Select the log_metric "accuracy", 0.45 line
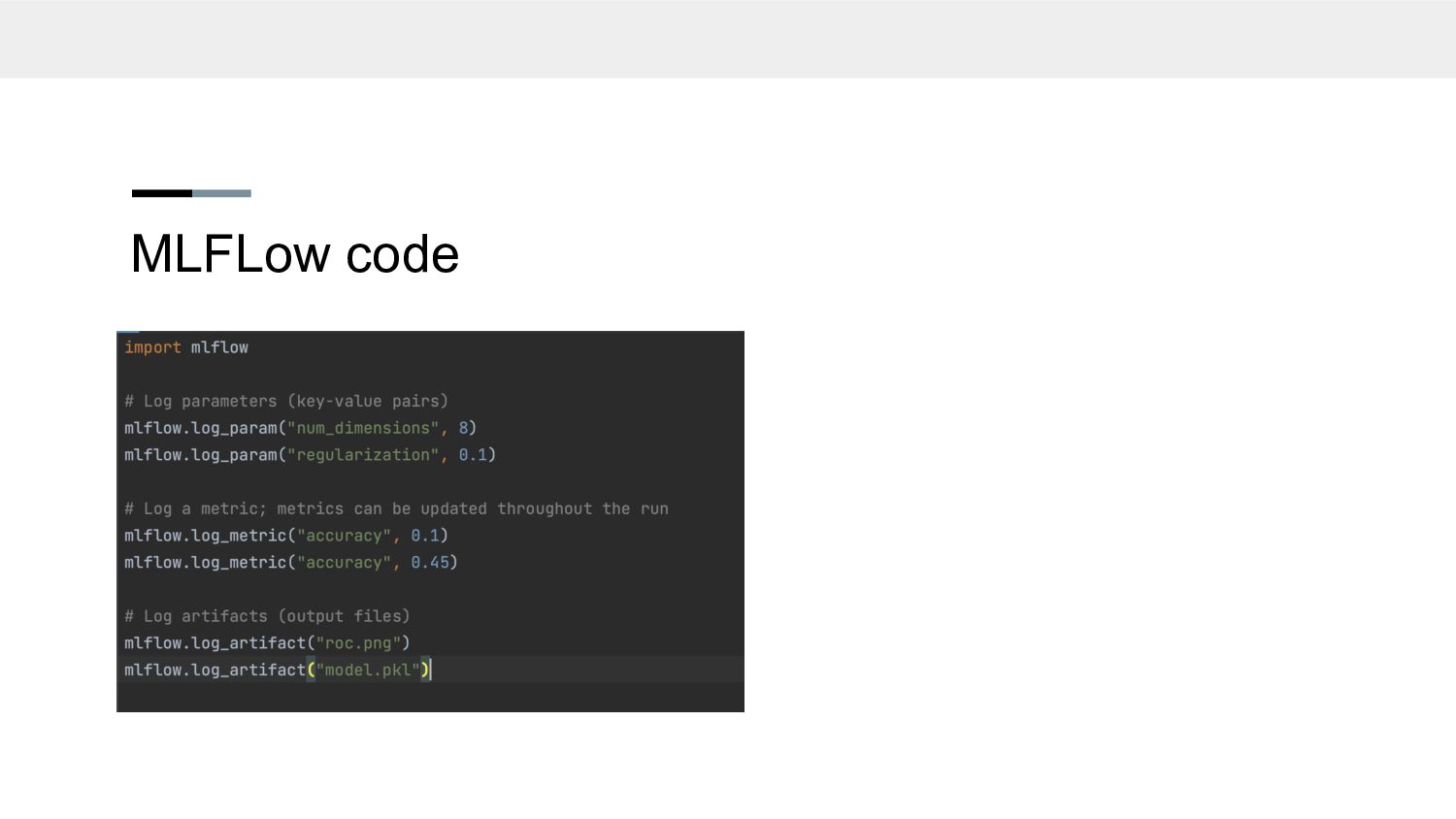 click(x=291, y=563)
